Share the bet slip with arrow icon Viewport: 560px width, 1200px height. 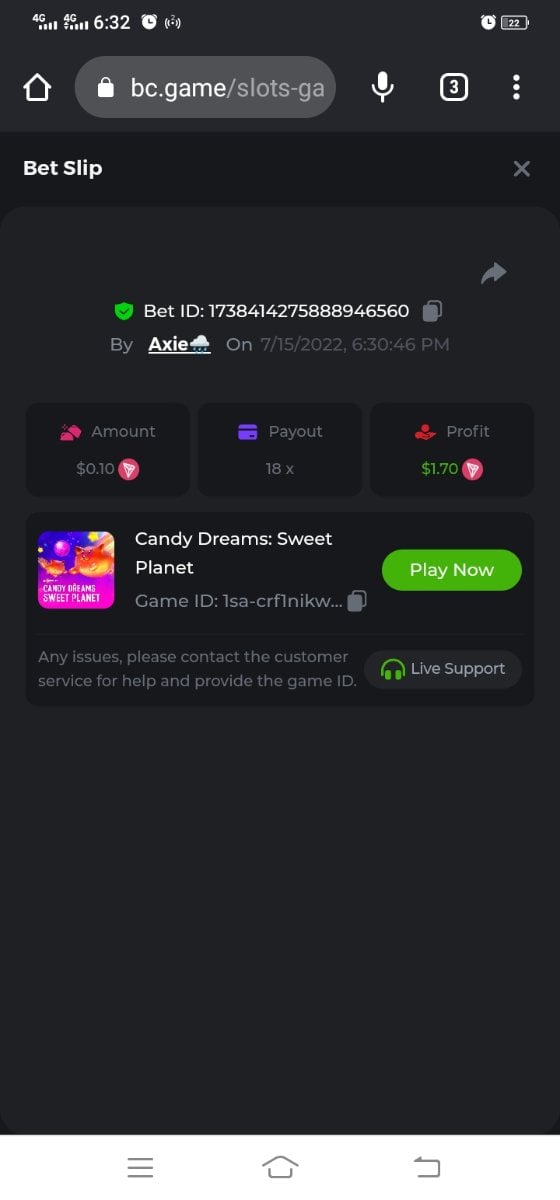(x=494, y=273)
